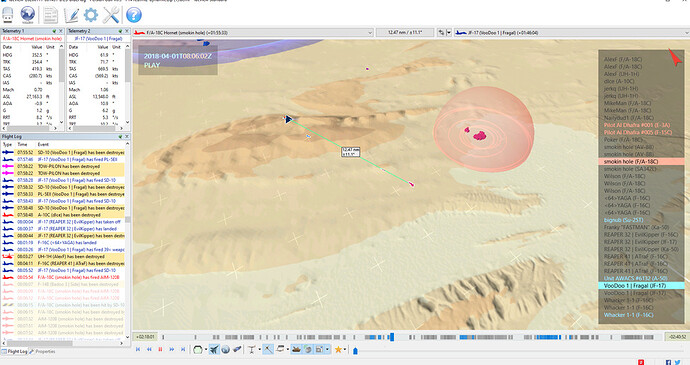Pin the Telemetry 2 panel
Screen dimensions: 690x365
pos(120,31)
